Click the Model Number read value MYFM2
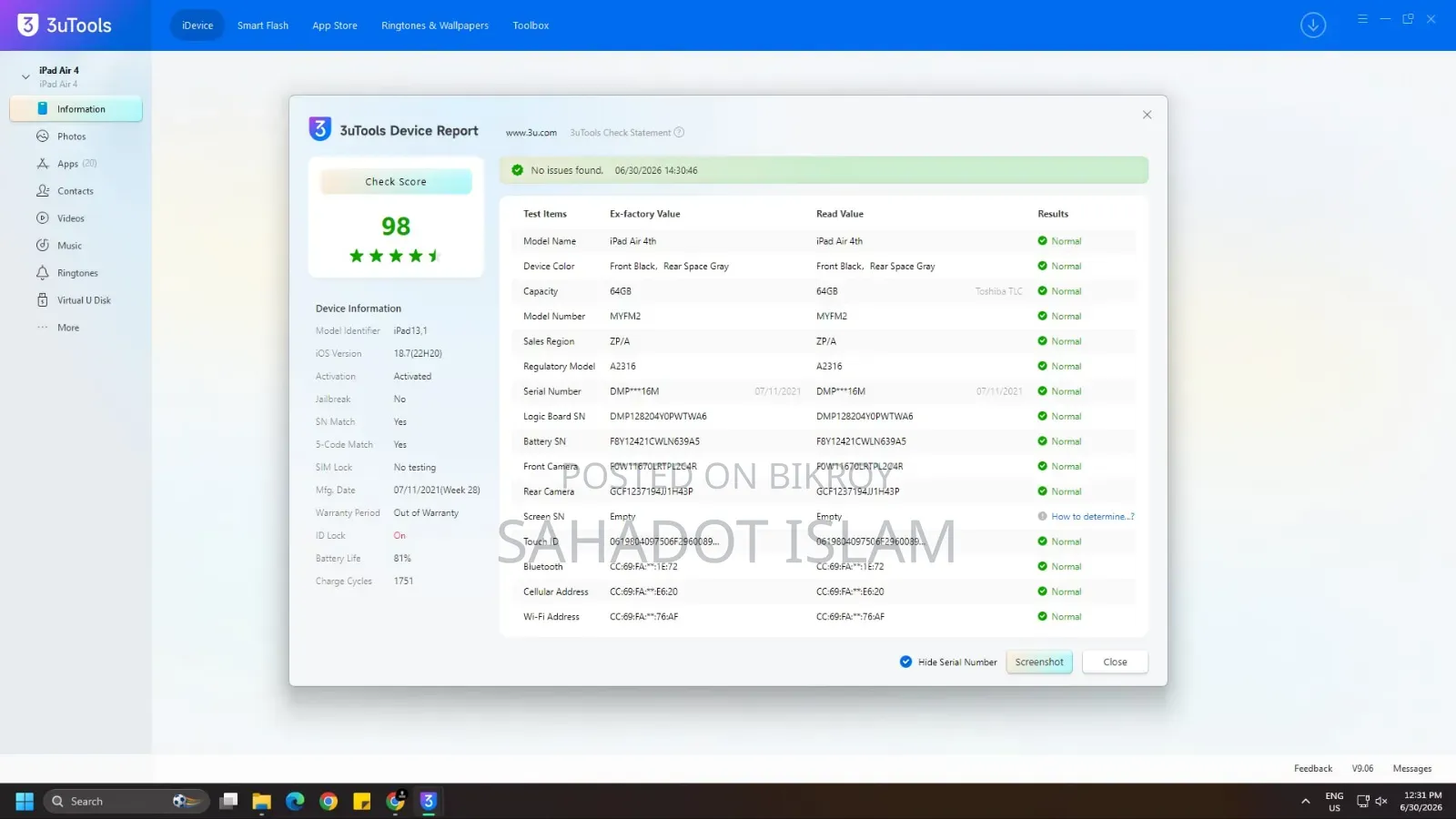This screenshot has width=1456, height=819. point(832,316)
